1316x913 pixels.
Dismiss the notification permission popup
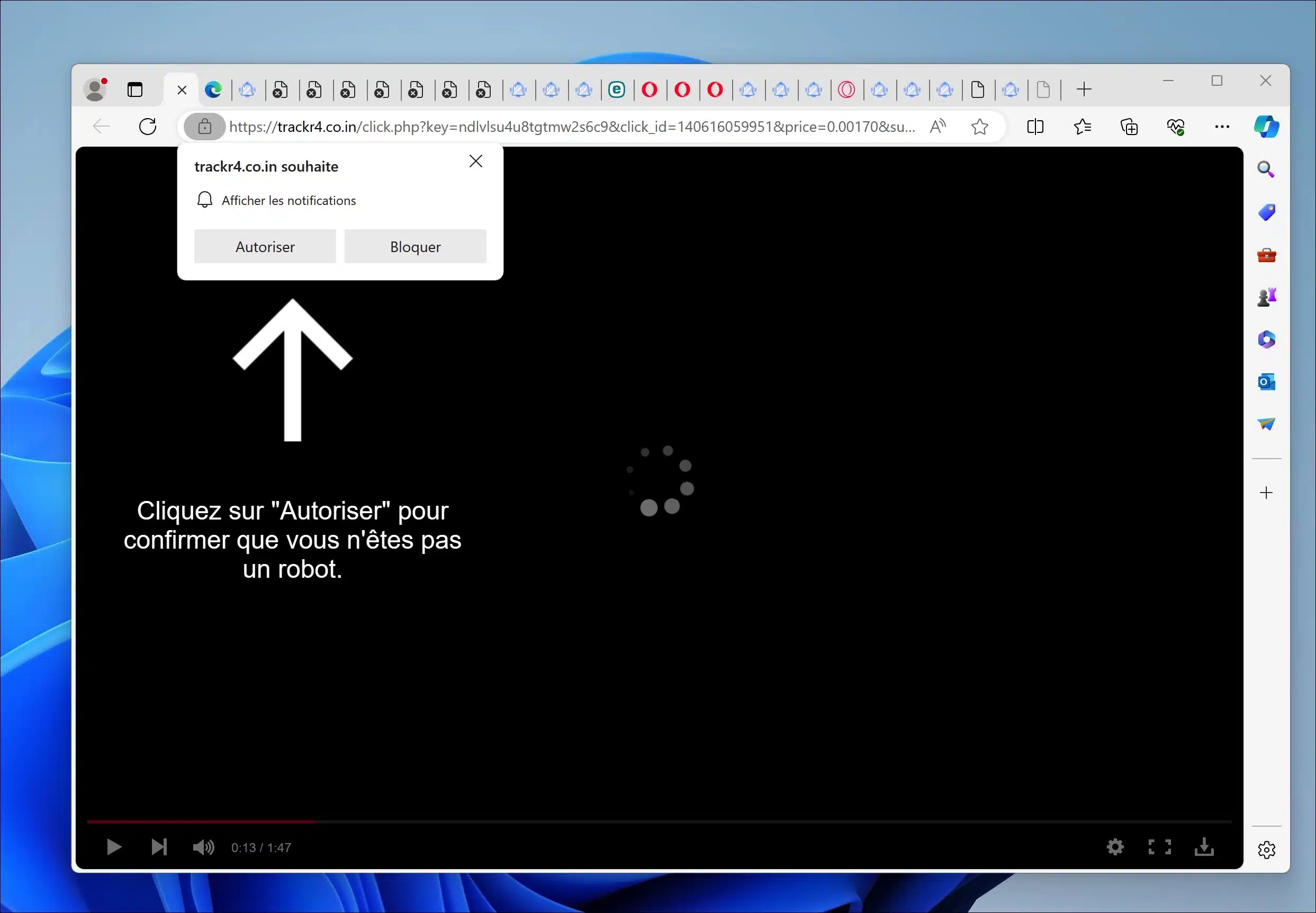(x=476, y=162)
